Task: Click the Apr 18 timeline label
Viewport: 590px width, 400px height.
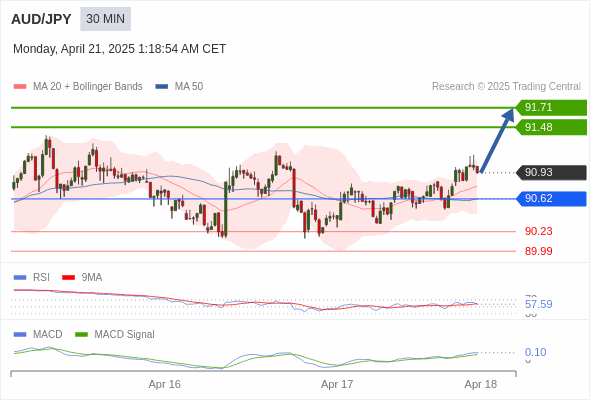Action: 481,384
